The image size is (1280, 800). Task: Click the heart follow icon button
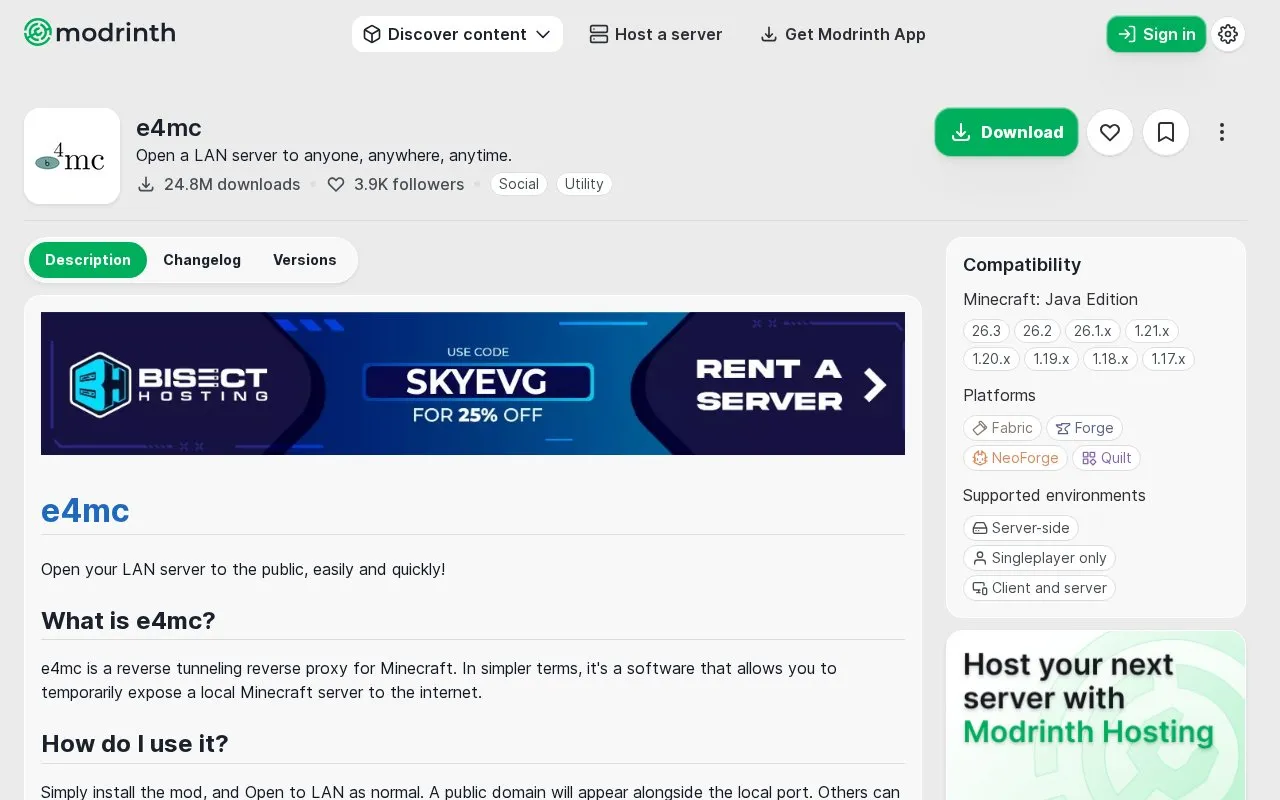(x=1110, y=132)
